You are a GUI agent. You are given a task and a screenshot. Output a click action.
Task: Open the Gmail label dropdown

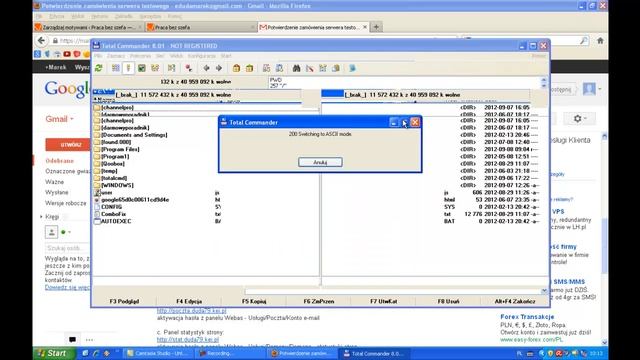pyautogui.click(x=60, y=119)
